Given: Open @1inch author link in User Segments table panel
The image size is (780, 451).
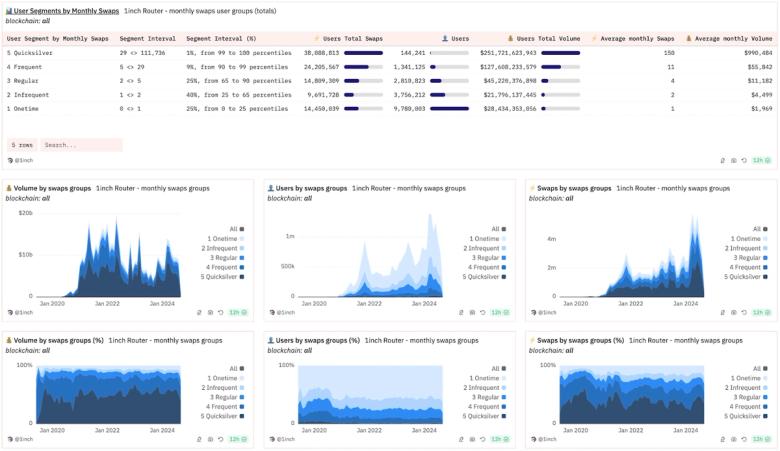Looking at the screenshot, I should pyautogui.click(x=20, y=160).
